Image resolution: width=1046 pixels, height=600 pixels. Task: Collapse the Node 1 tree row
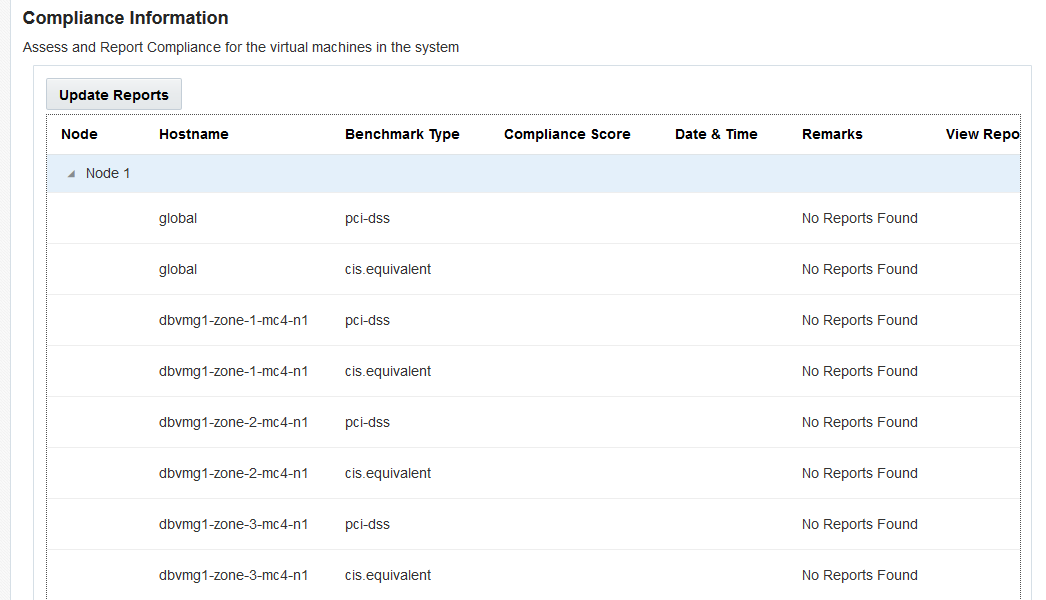pyautogui.click(x=71, y=174)
